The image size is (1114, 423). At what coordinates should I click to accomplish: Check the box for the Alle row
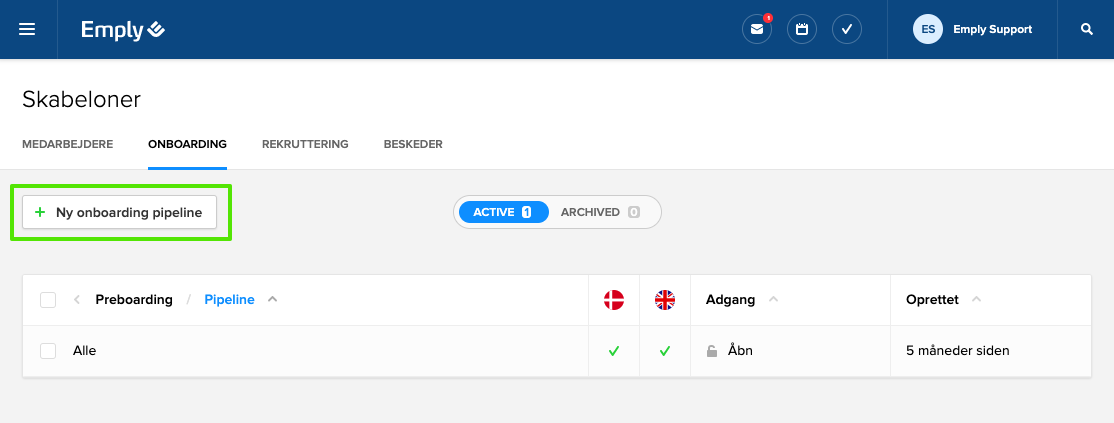pyautogui.click(x=48, y=351)
